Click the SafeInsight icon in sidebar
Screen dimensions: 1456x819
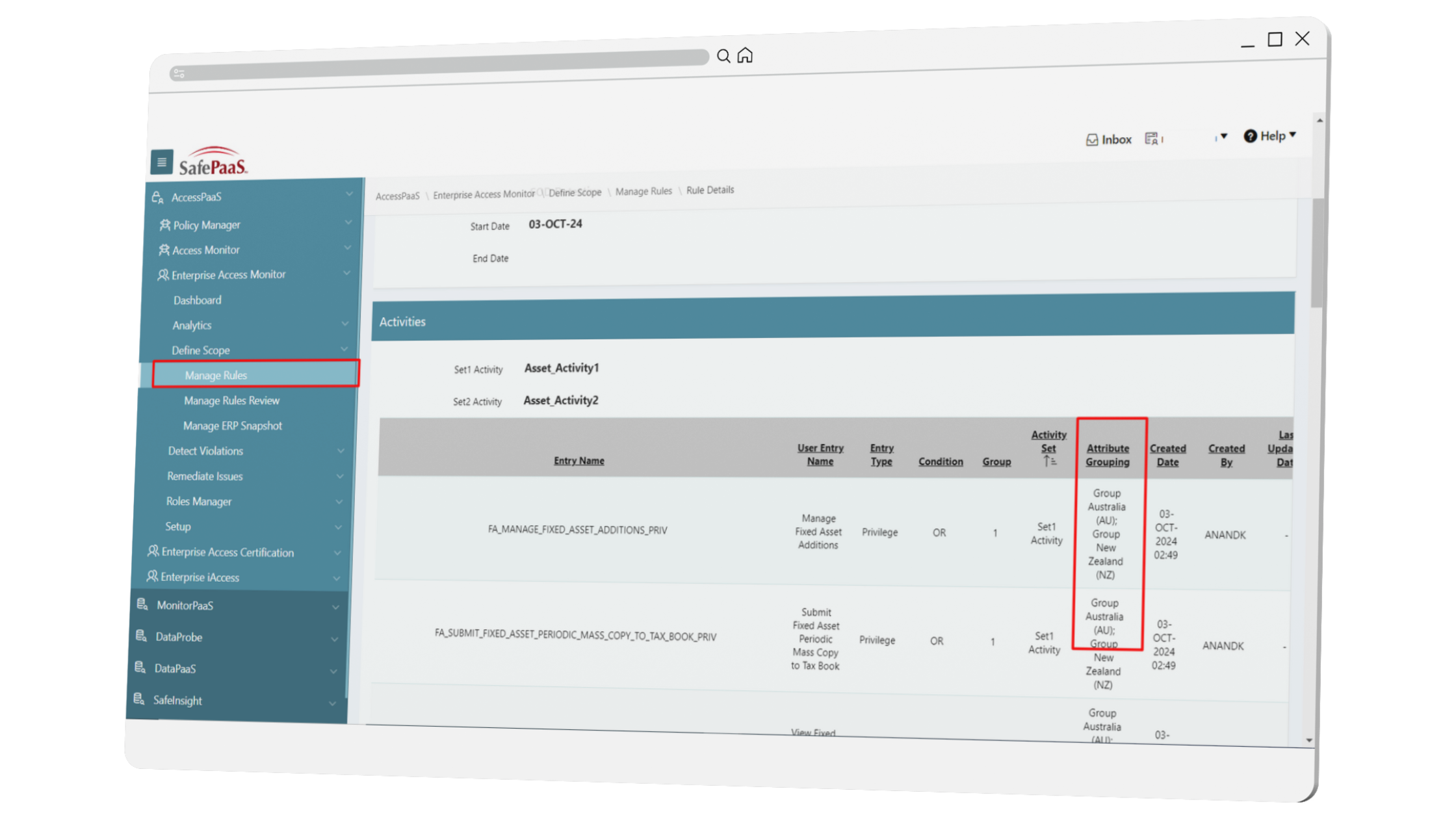(x=138, y=699)
